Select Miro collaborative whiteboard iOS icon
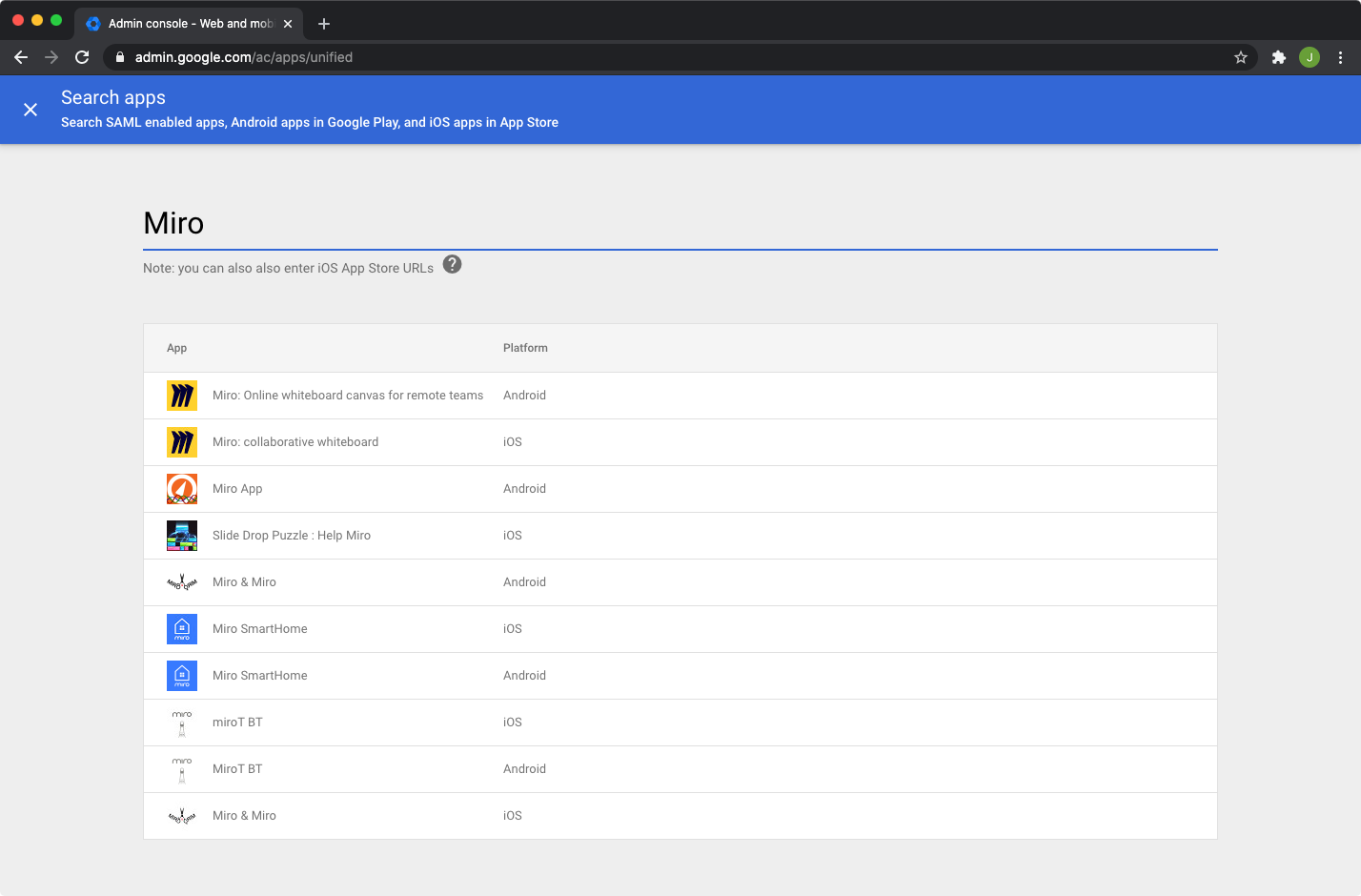The image size is (1361, 896). (x=182, y=442)
